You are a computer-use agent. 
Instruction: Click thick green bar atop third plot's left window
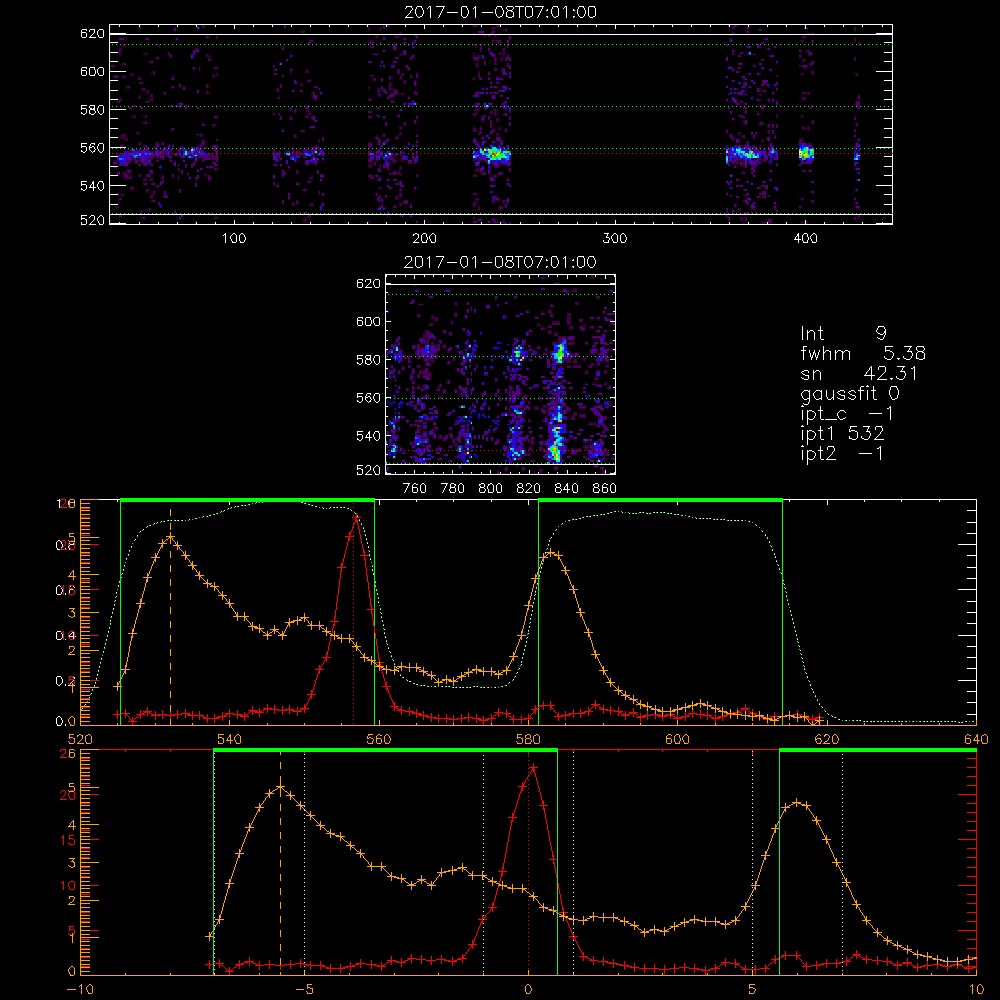pos(247,500)
